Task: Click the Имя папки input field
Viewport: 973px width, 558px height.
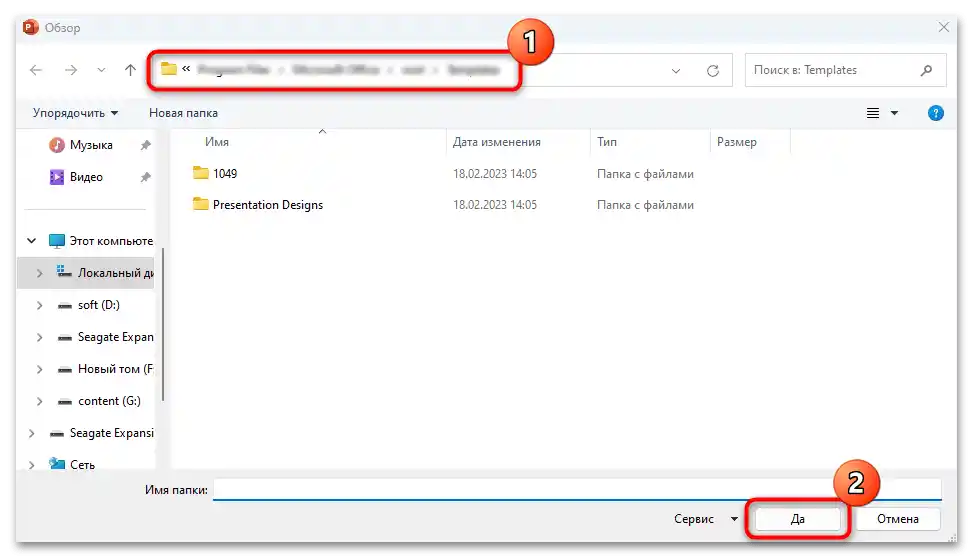Action: point(577,489)
